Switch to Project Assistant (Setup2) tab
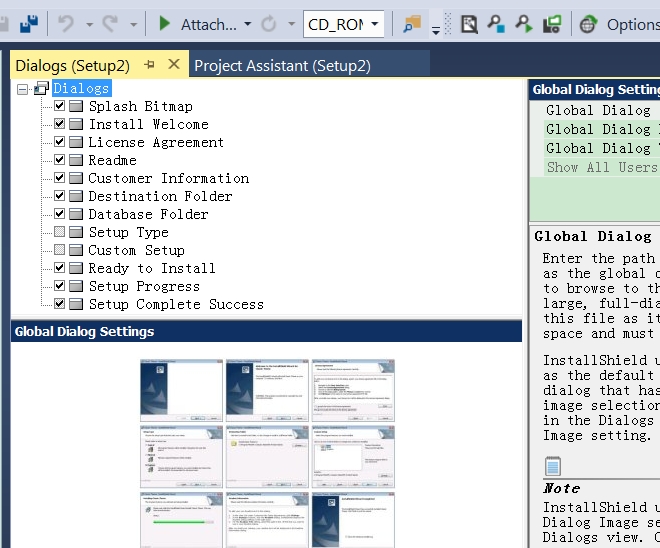 point(282,66)
